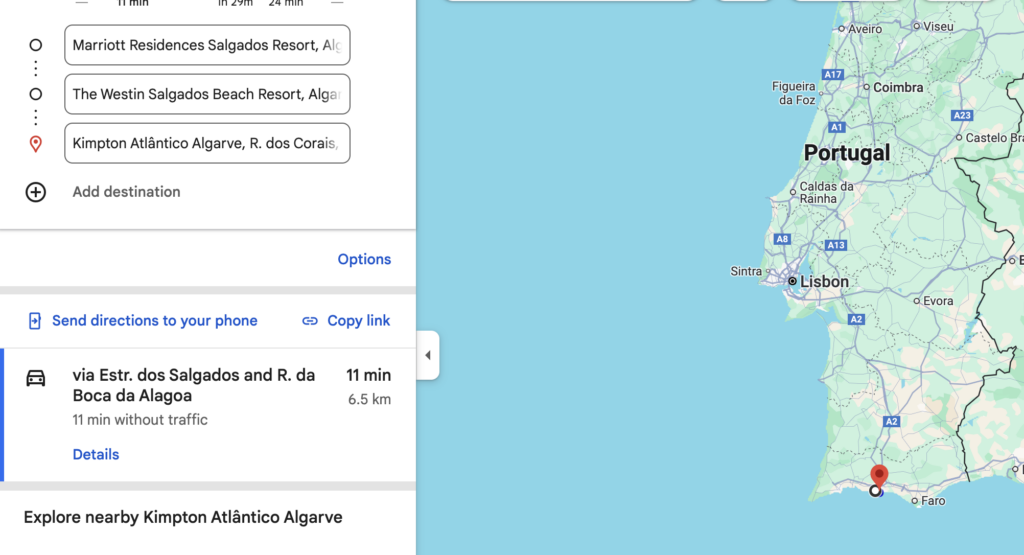
Task: Edit the Marriott Residences Salgados Resort field
Action: (207, 45)
